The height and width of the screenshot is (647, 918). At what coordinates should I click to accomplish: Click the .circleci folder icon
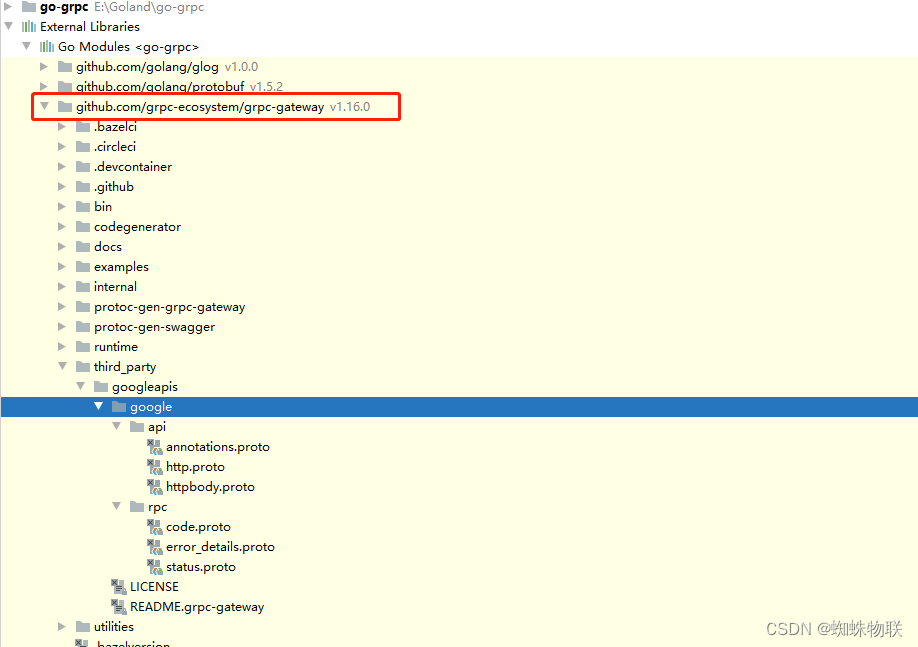tap(83, 146)
